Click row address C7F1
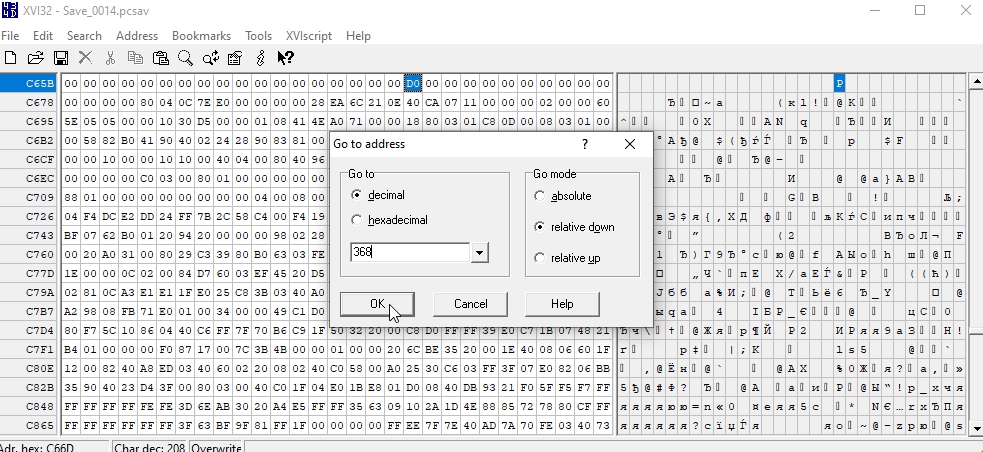The image size is (983, 452). (29, 349)
